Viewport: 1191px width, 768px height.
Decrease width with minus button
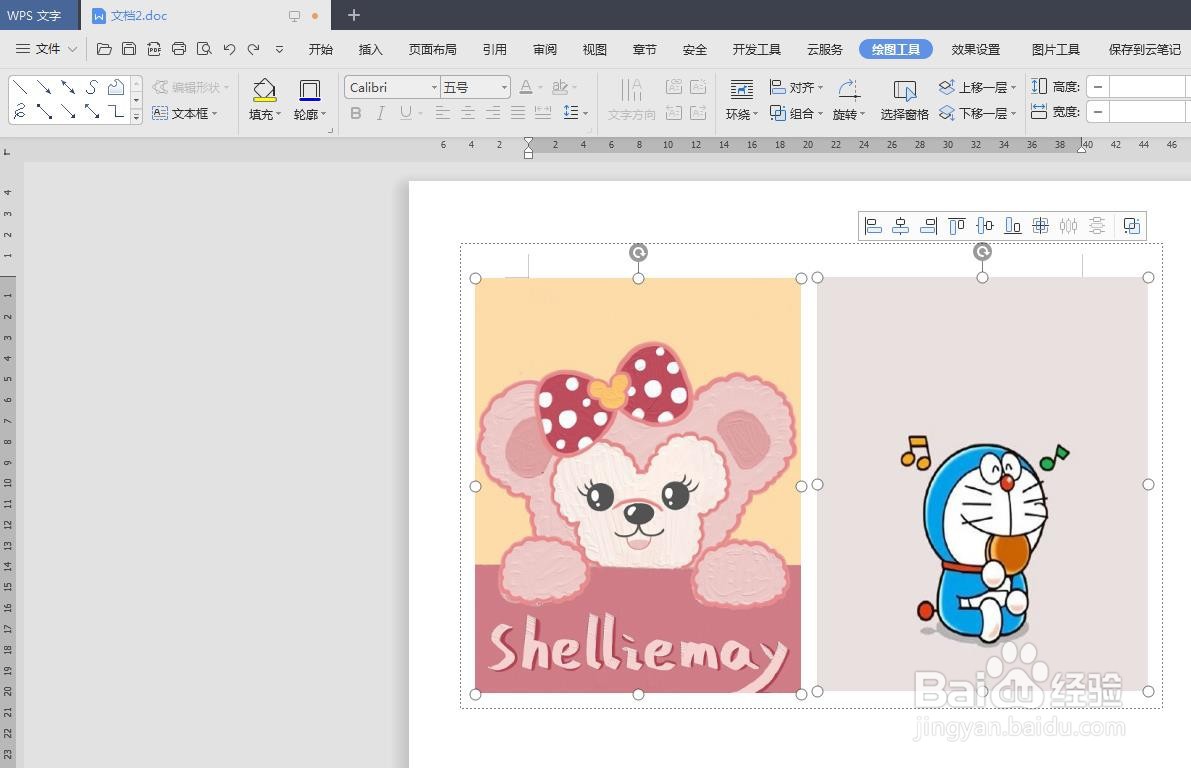tap(1098, 112)
